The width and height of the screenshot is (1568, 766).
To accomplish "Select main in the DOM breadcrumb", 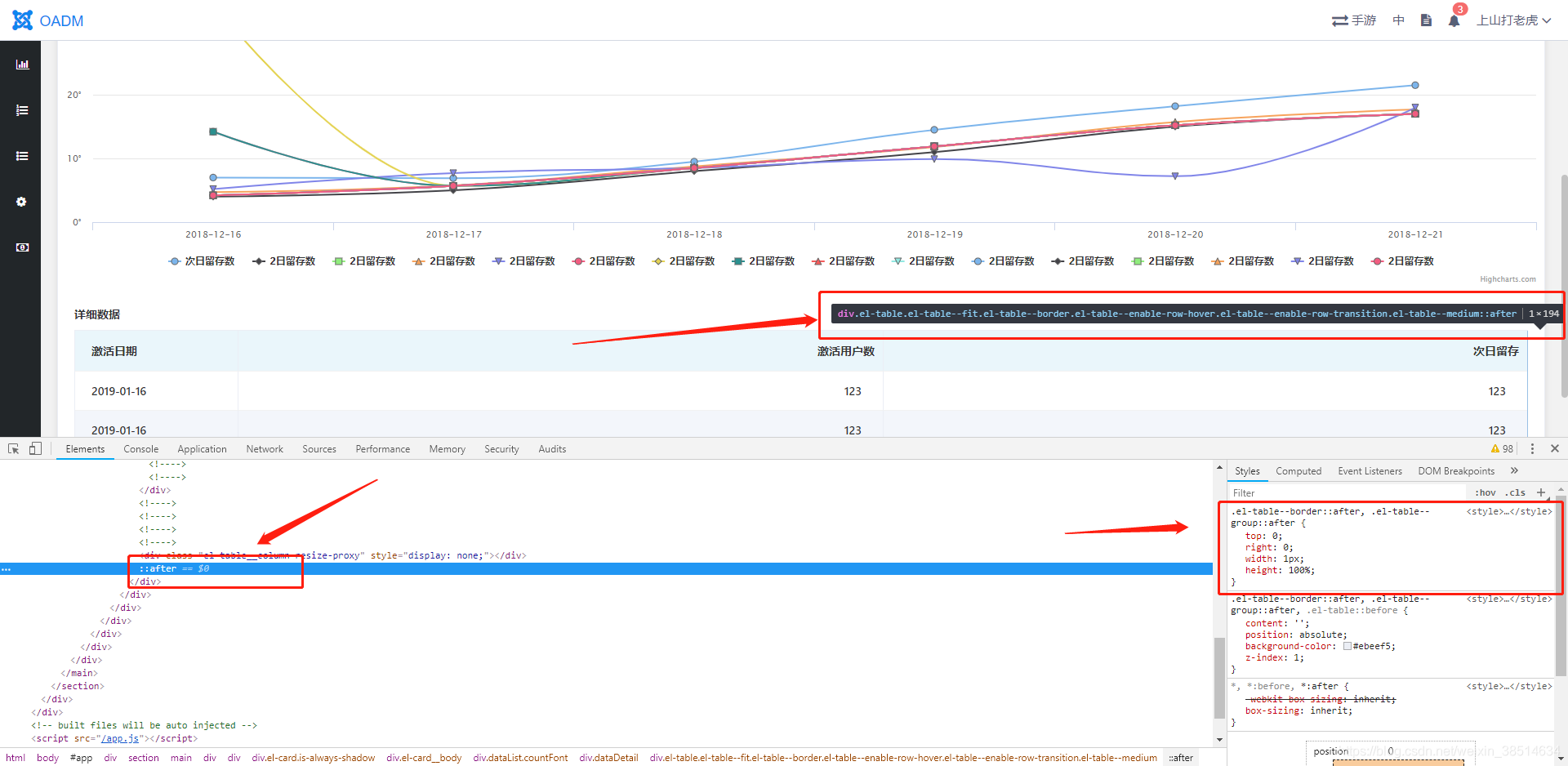I will coord(181,758).
